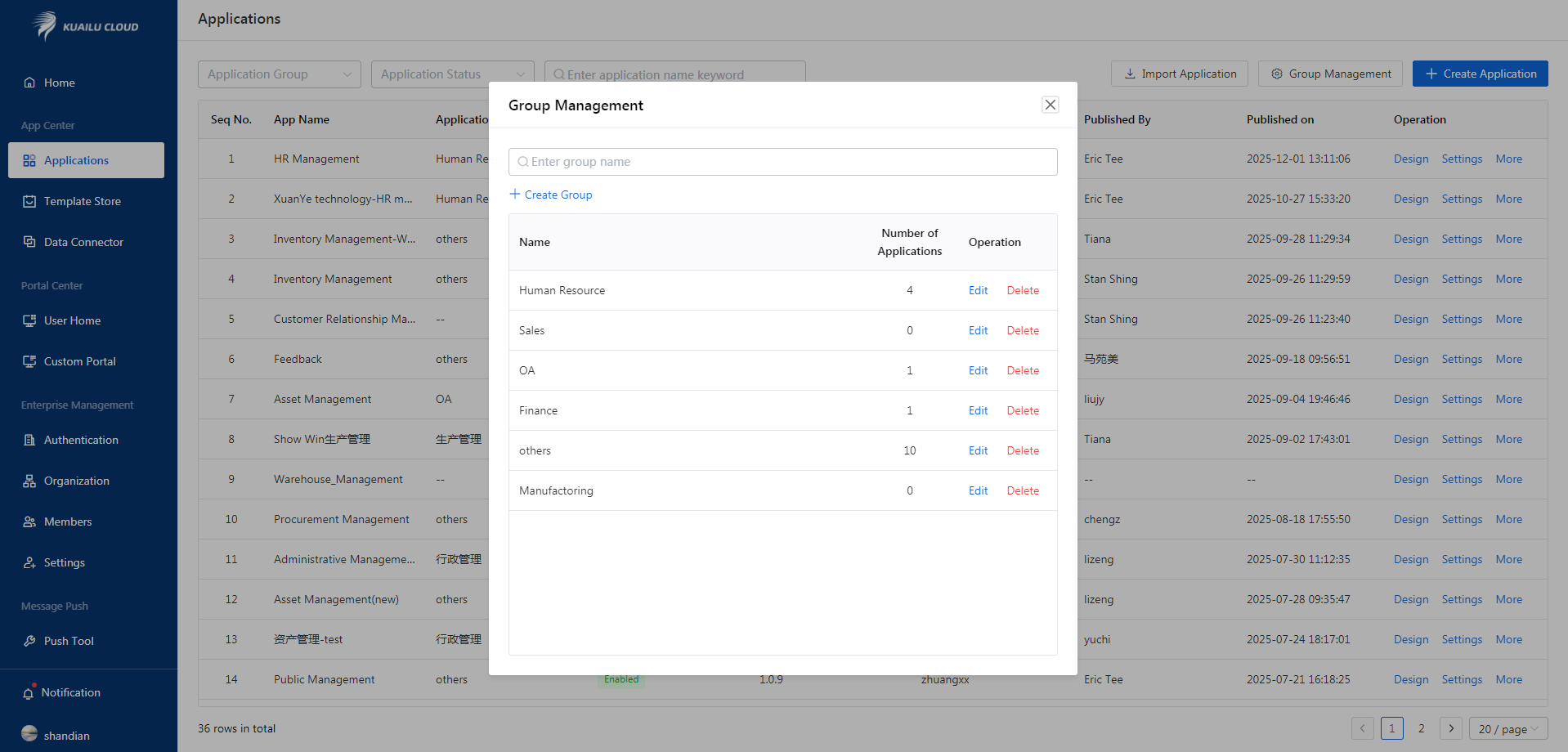Select Custom Portal menu item
This screenshot has height=752, width=1568.
click(79, 361)
